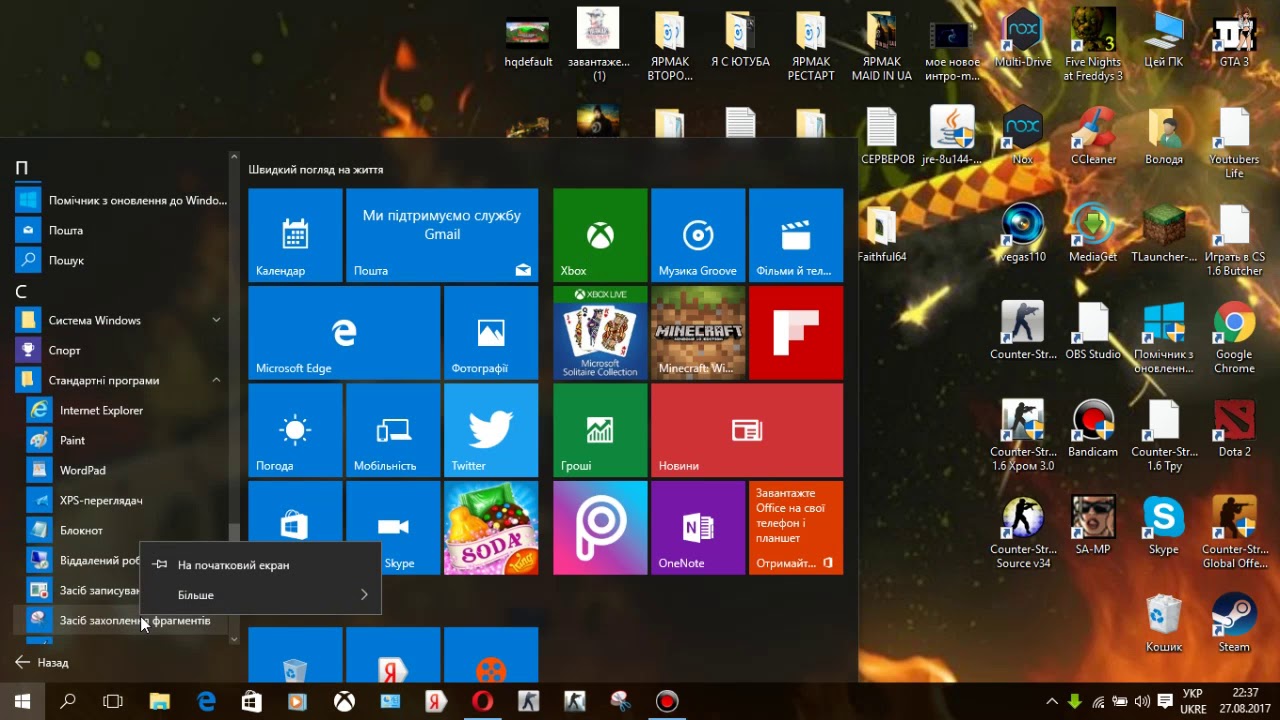This screenshot has height=720, width=1280.
Task: Open the clock showing 22:37
Action: click(x=1246, y=702)
